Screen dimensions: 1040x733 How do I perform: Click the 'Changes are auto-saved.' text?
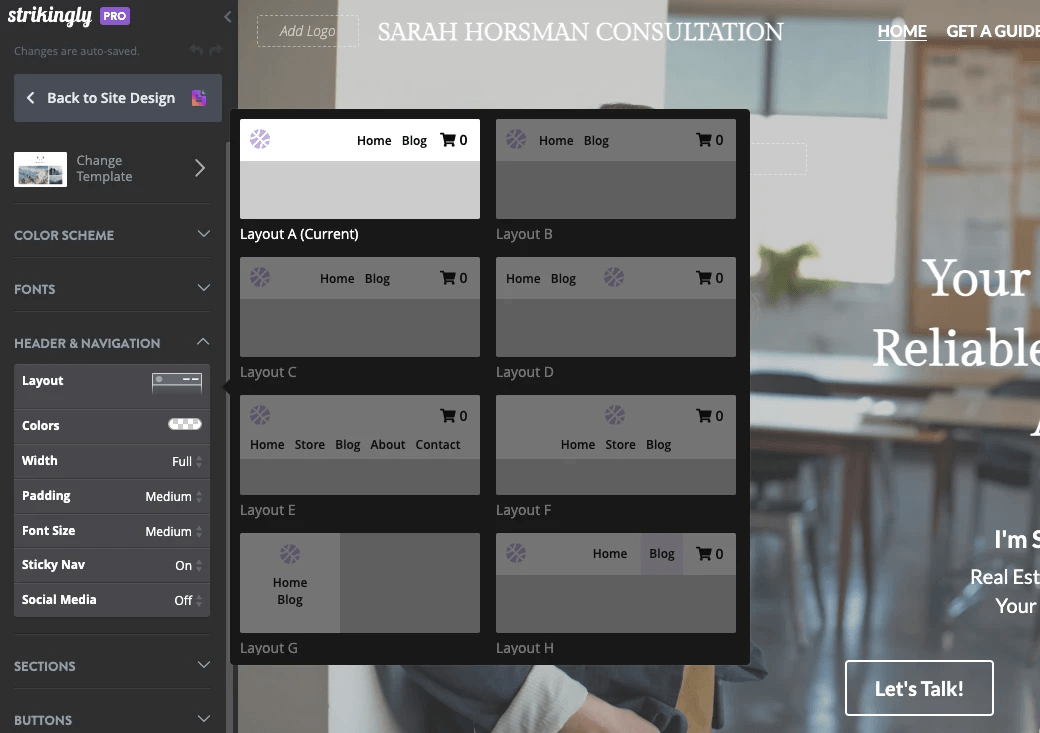click(77, 51)
